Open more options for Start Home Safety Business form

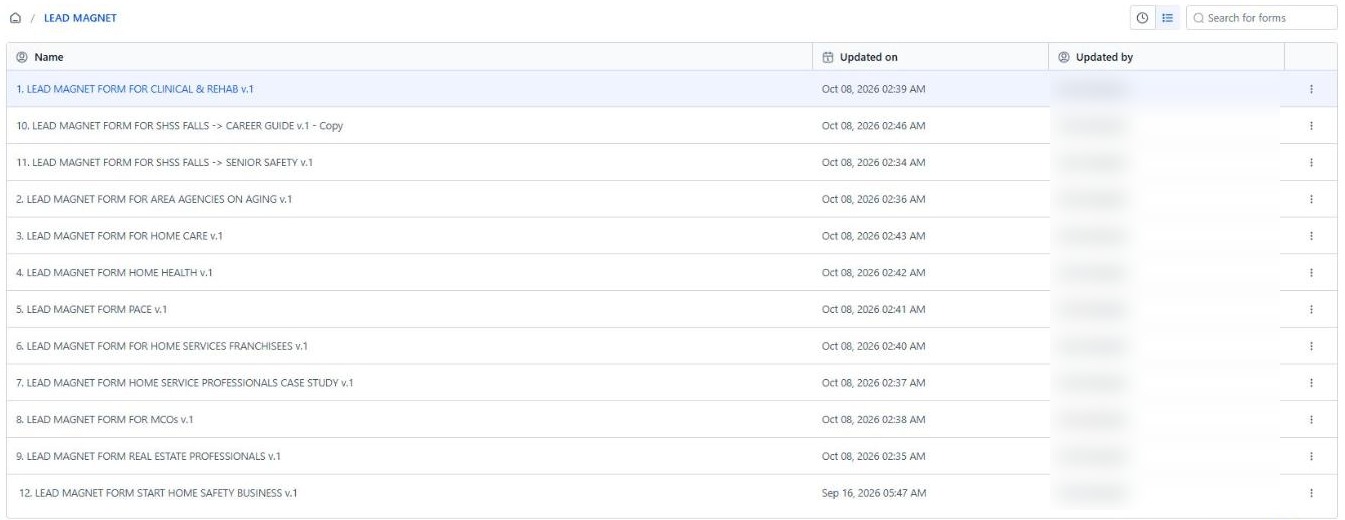(x=1311, y=493)
